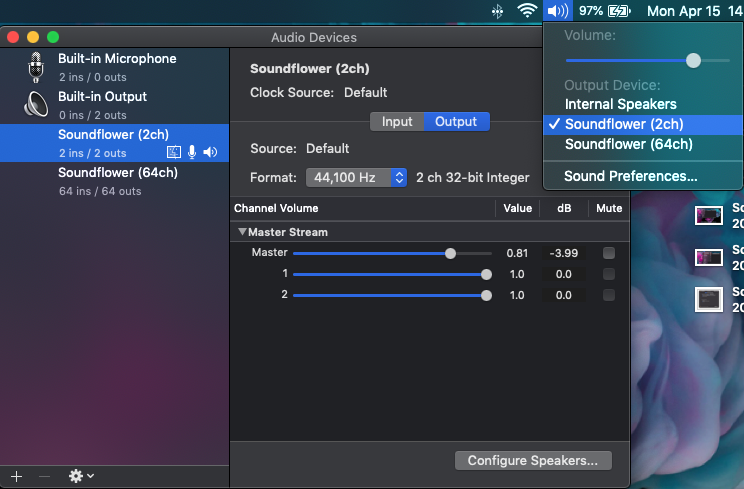Click the Configure Speakers button
The height and width of the screenshot is (489, 744).
pyautogui.click(x=532, y=461)
